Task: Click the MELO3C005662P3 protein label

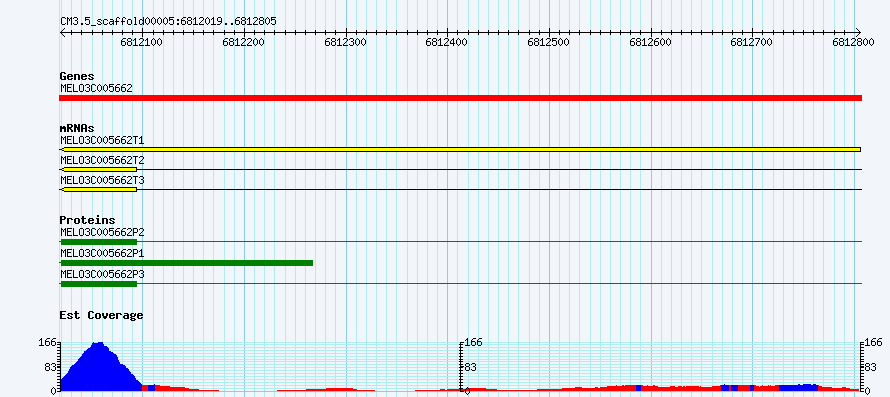Action: tap(102, 274)
